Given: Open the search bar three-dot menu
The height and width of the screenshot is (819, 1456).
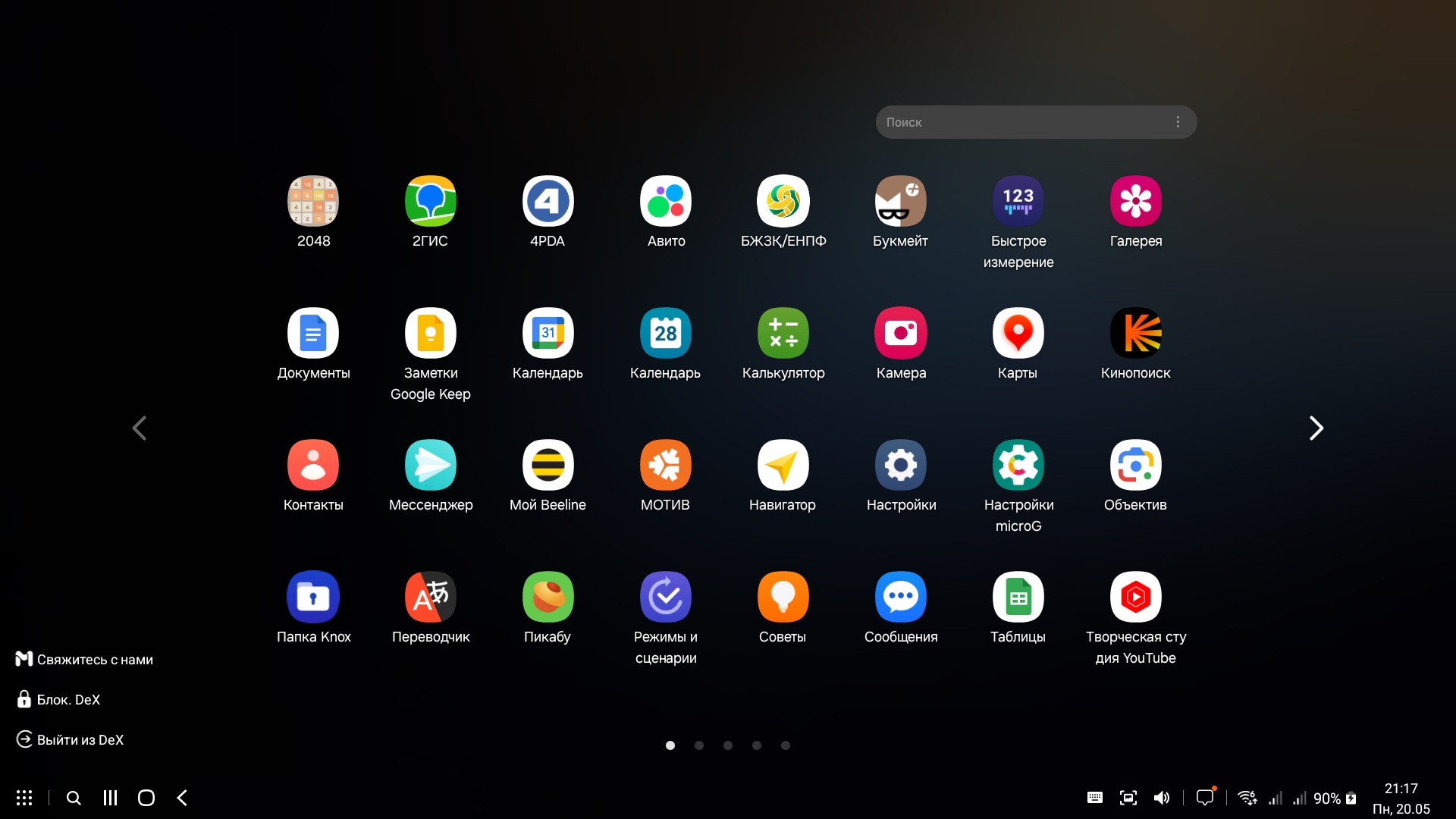Looking at the screenshot, I should pos(1178,122).
